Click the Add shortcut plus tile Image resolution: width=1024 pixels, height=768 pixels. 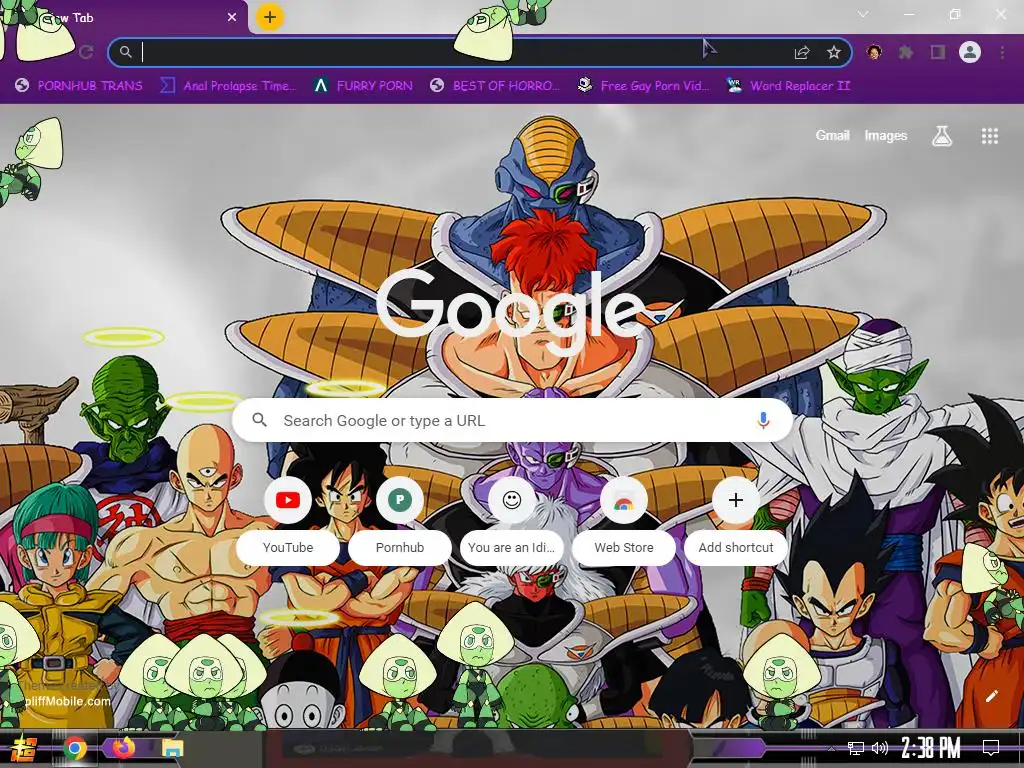(735, 523)
